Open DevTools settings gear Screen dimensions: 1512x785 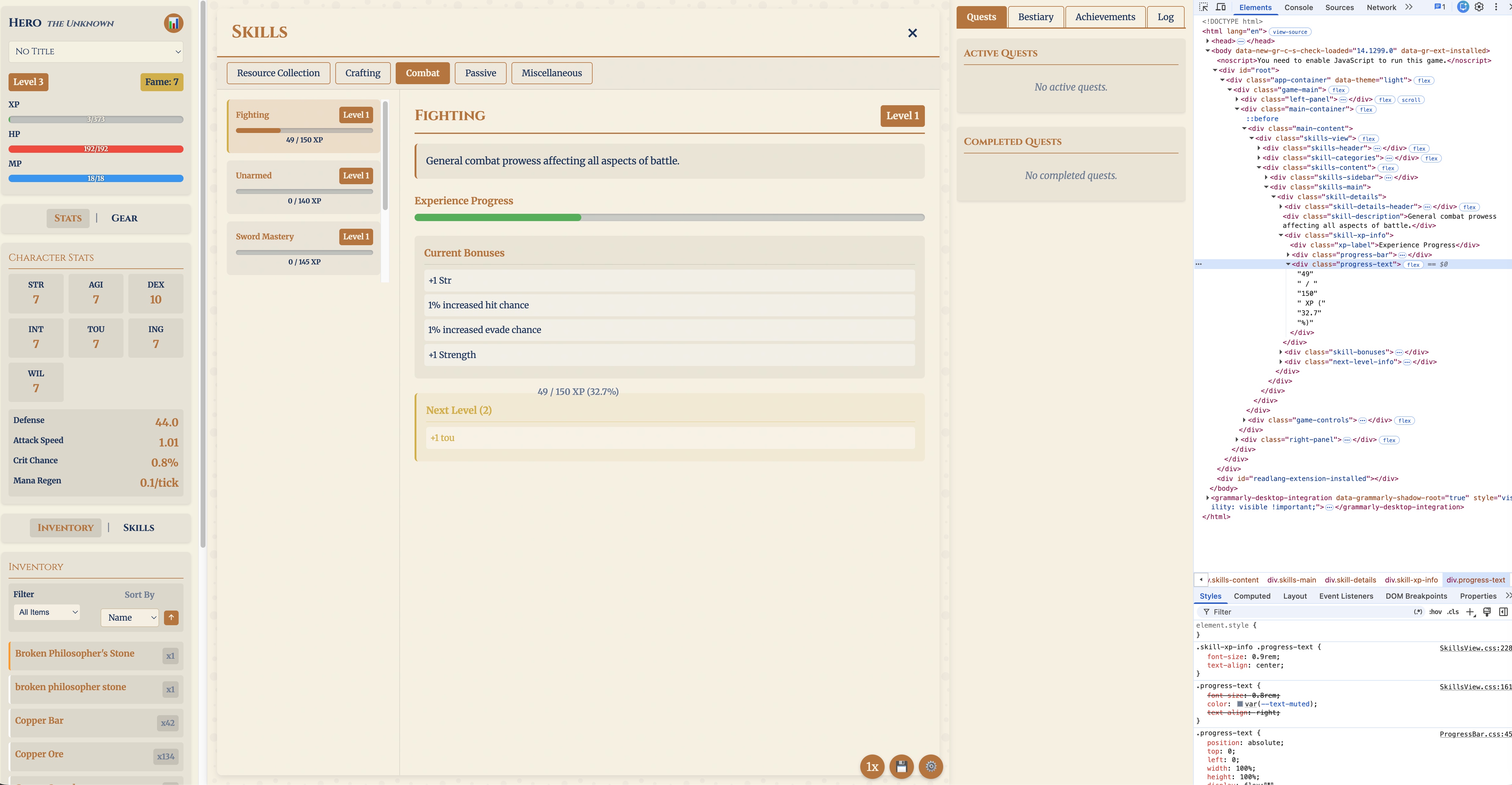point(1479,7)
